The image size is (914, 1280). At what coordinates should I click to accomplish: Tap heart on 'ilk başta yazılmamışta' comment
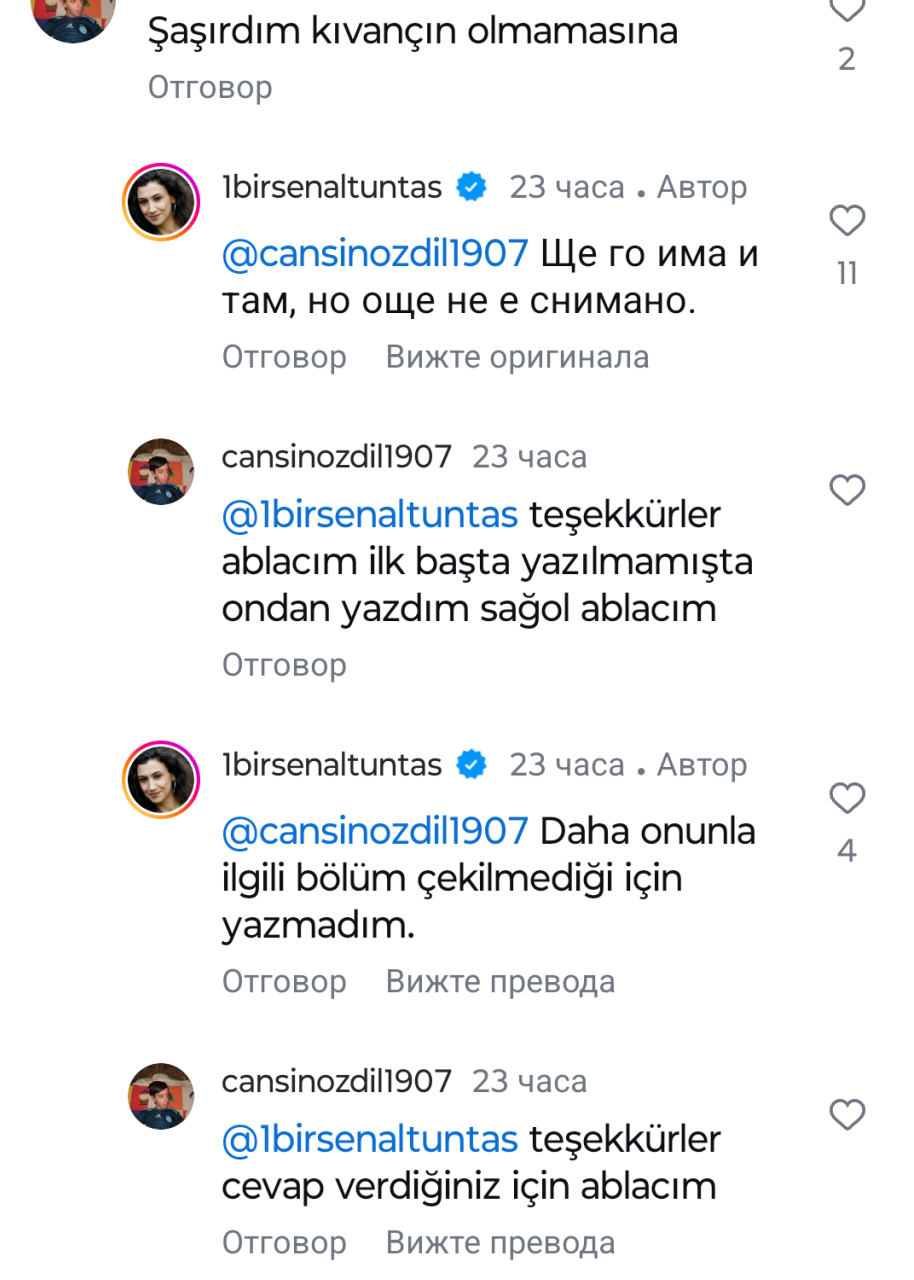click(847, 491)
